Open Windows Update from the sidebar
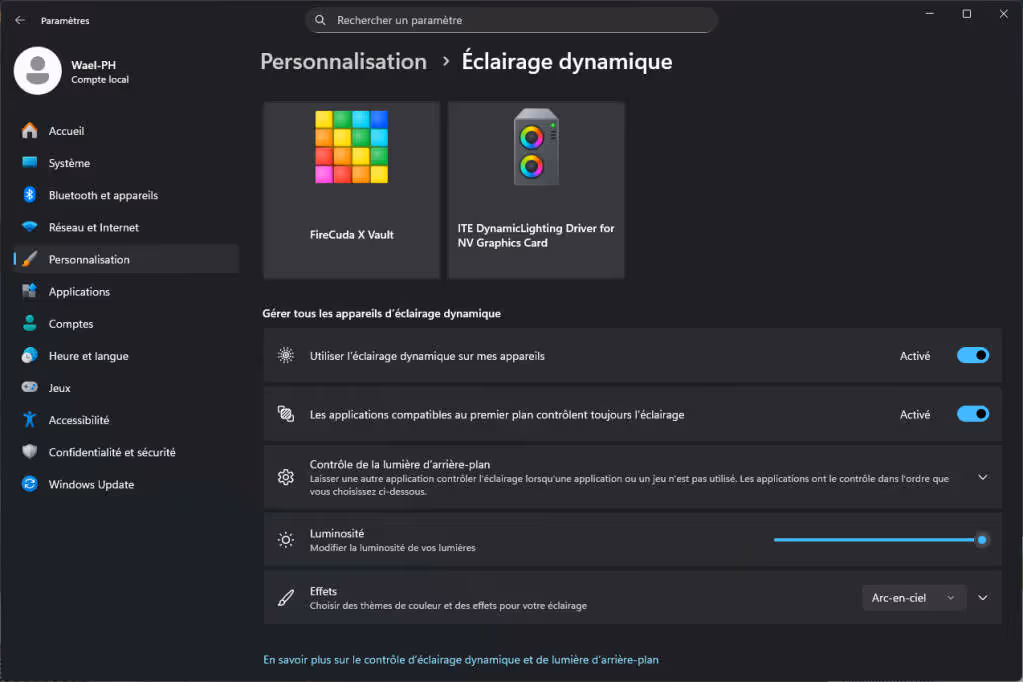The height and width of the screenshot is (682, 1023). click(x=93, y=484)
